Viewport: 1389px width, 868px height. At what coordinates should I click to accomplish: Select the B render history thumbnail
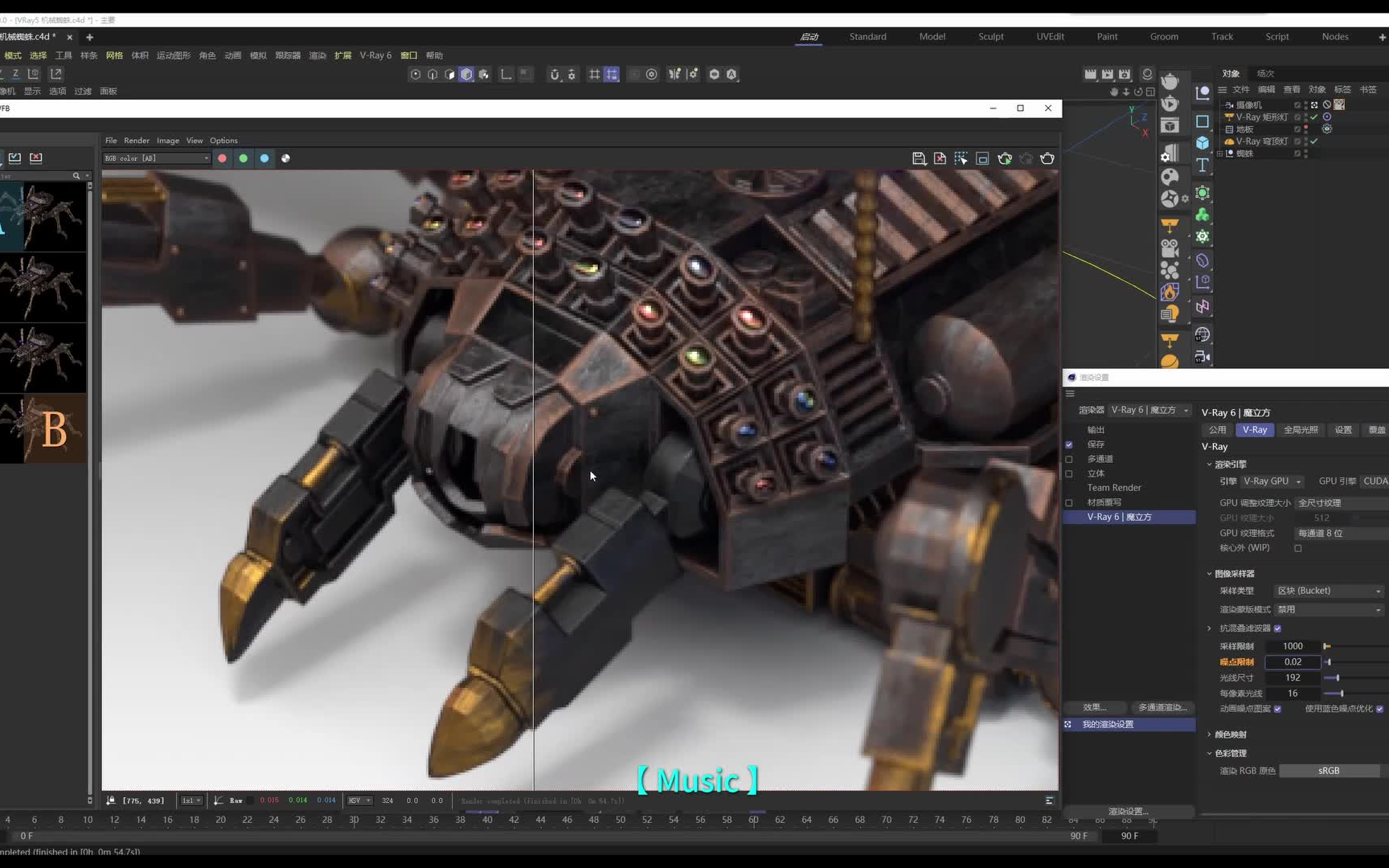(x=43, y=428)
